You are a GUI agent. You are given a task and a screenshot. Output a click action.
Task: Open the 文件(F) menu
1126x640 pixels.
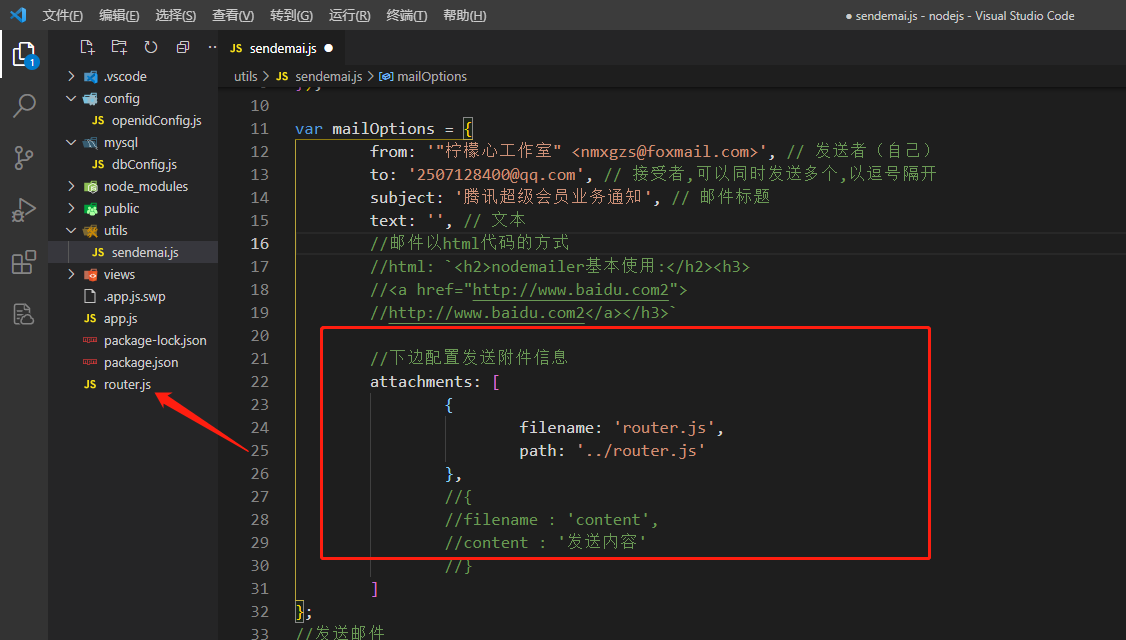(x=62, y=15)
